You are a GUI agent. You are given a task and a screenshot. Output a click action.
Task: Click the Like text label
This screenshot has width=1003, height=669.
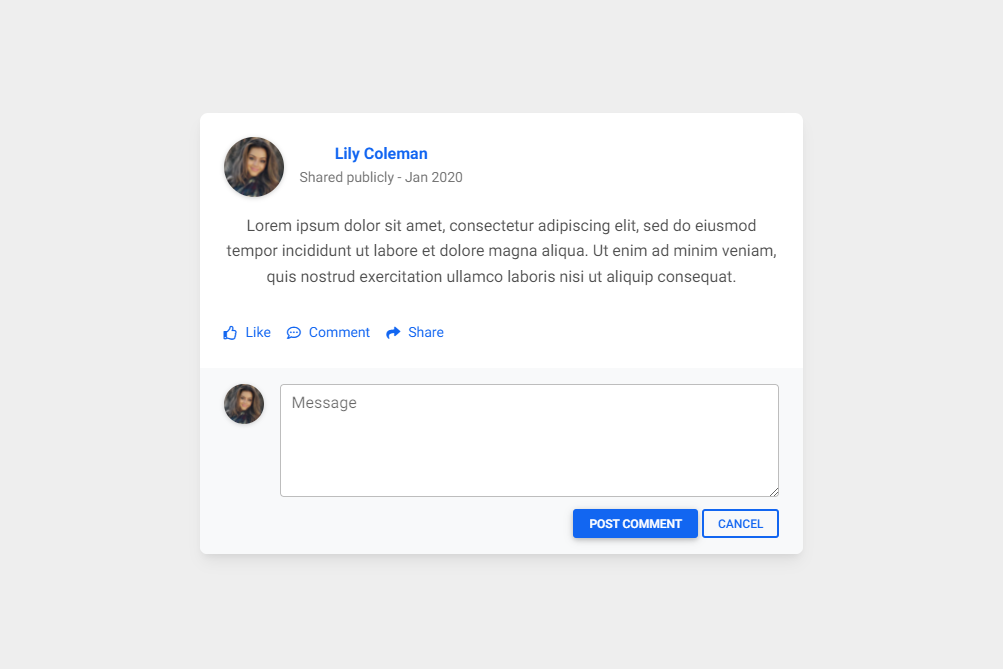point(257,331)
